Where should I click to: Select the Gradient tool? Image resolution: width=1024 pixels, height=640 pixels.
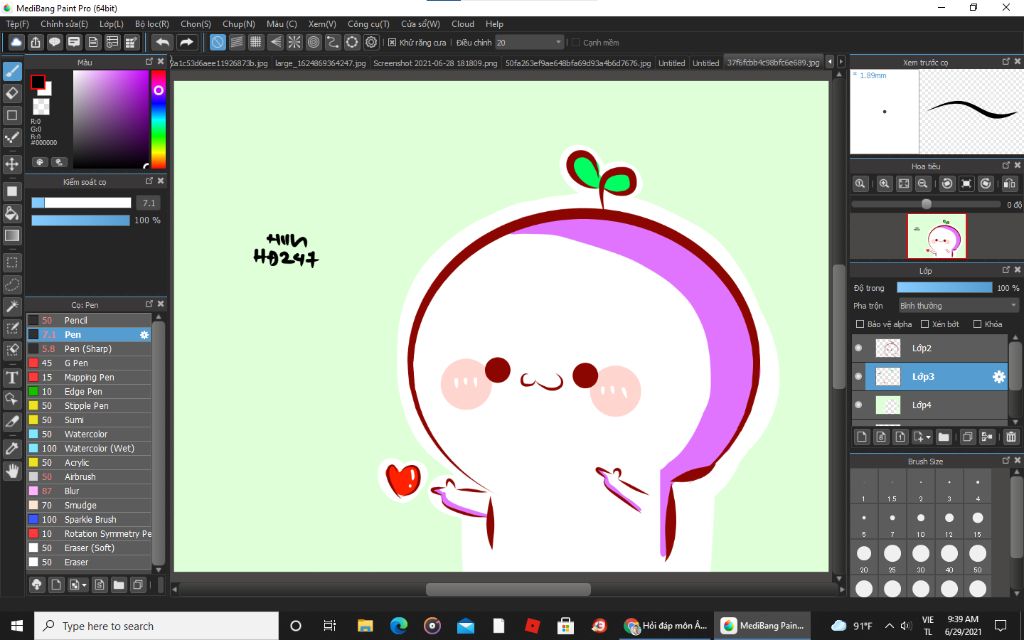[x=12, y=235]
